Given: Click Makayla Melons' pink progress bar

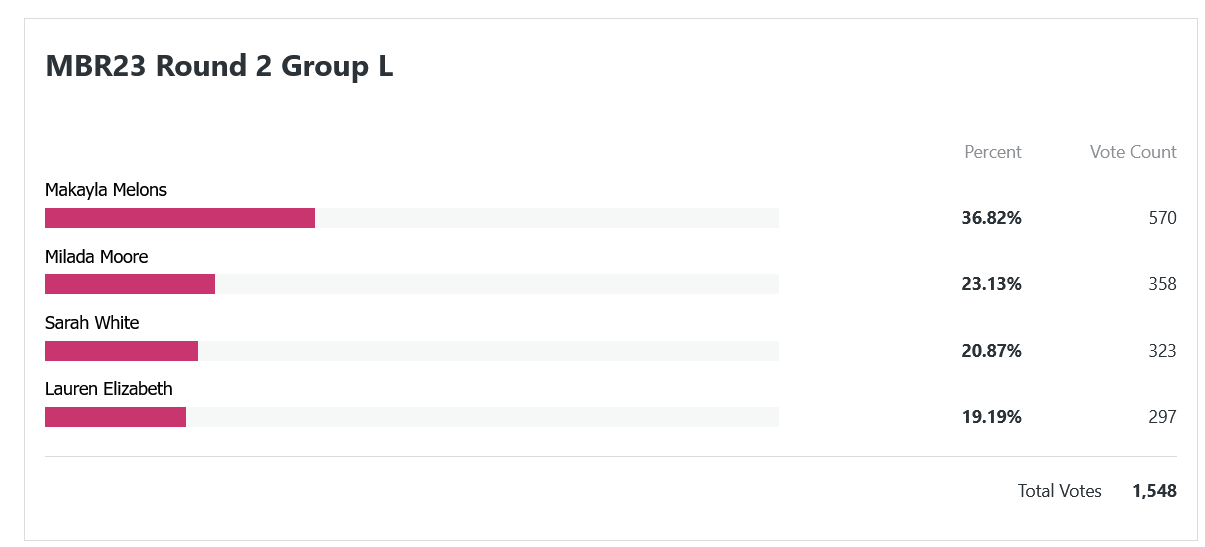Looking at the screenshot, I should [x=180, y=218].
